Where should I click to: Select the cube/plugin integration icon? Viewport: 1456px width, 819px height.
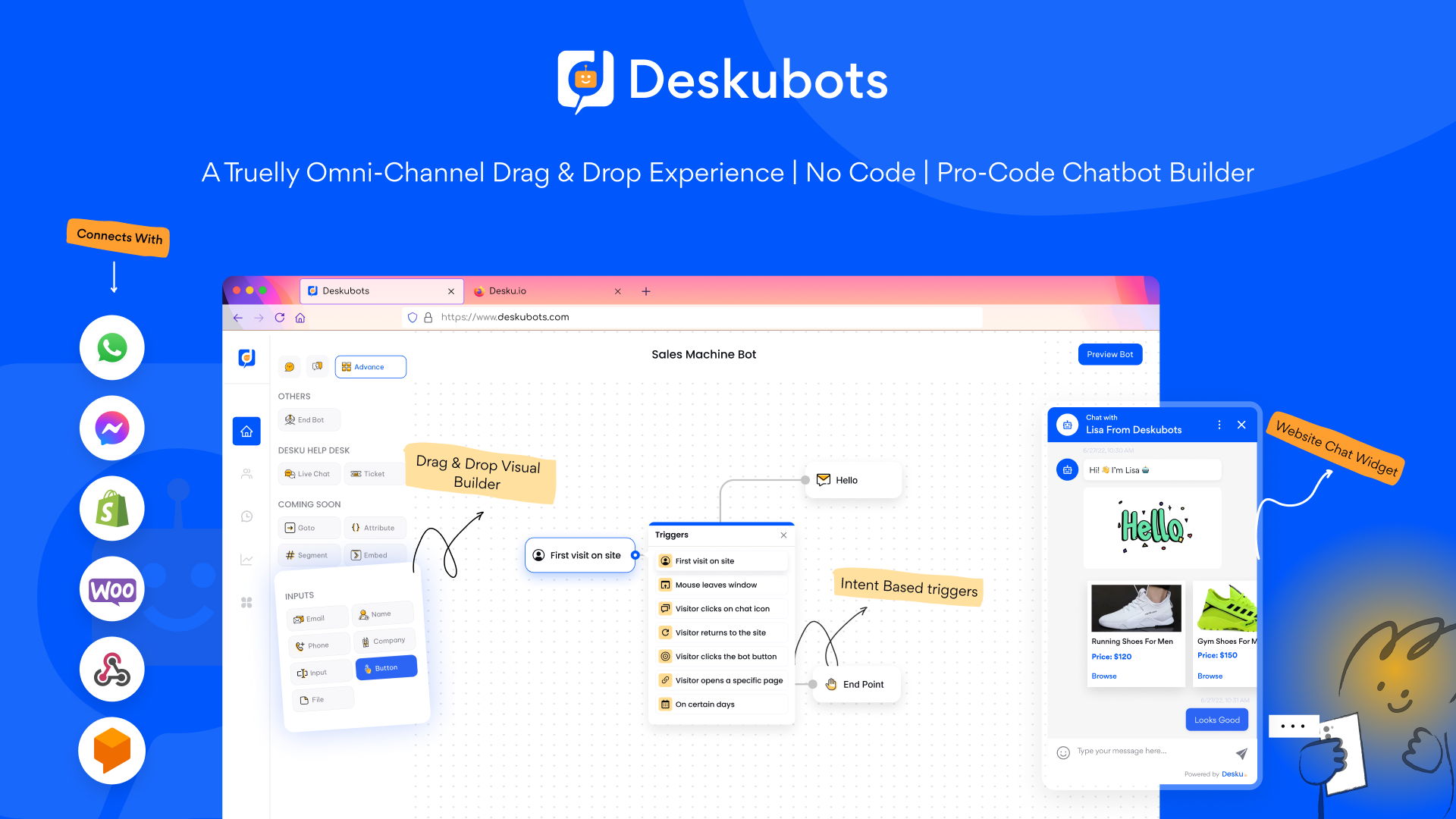pos(111,749)
